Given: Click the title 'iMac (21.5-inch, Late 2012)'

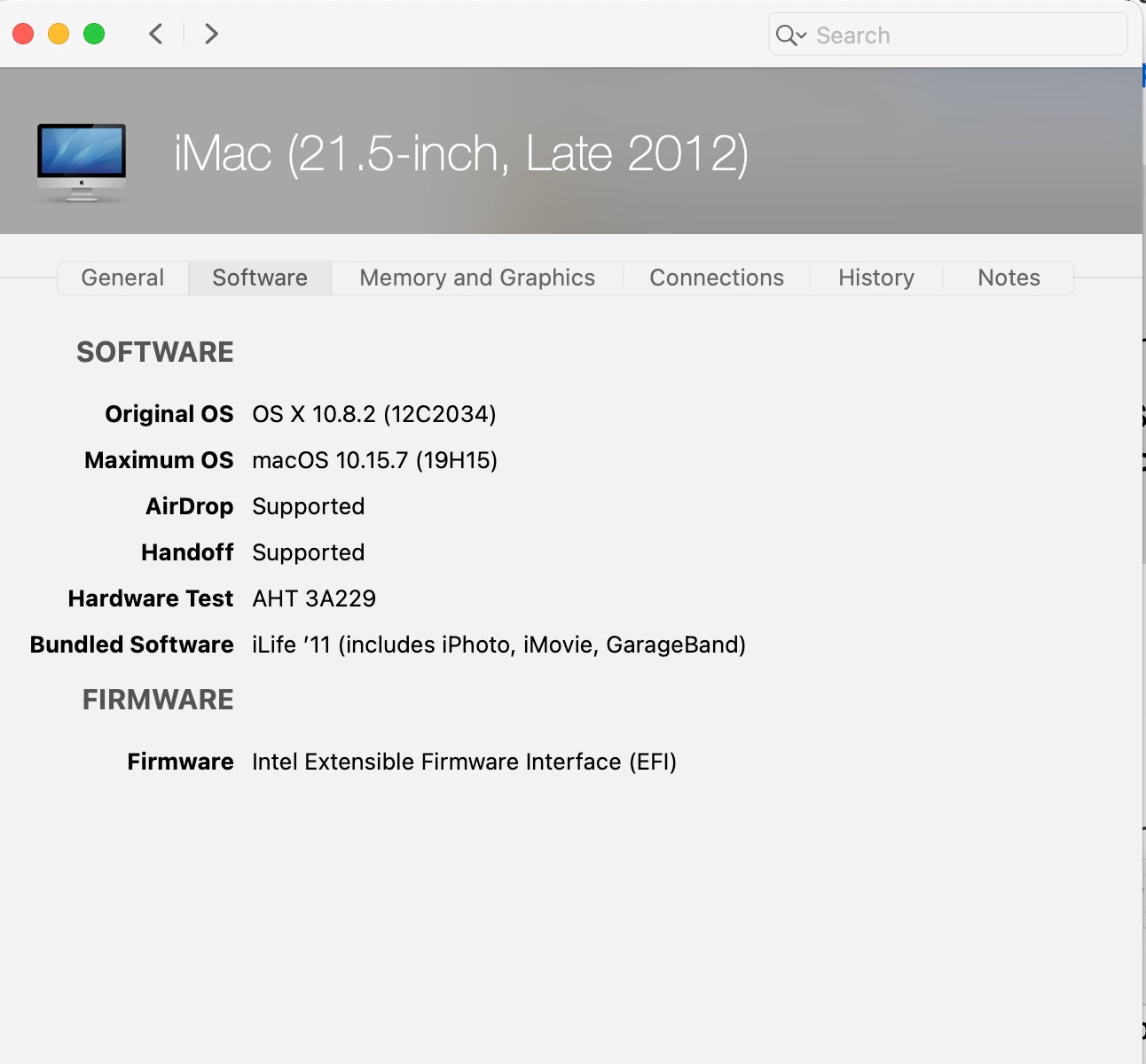Looking at the screenshot, I should (x=461, y=154).
